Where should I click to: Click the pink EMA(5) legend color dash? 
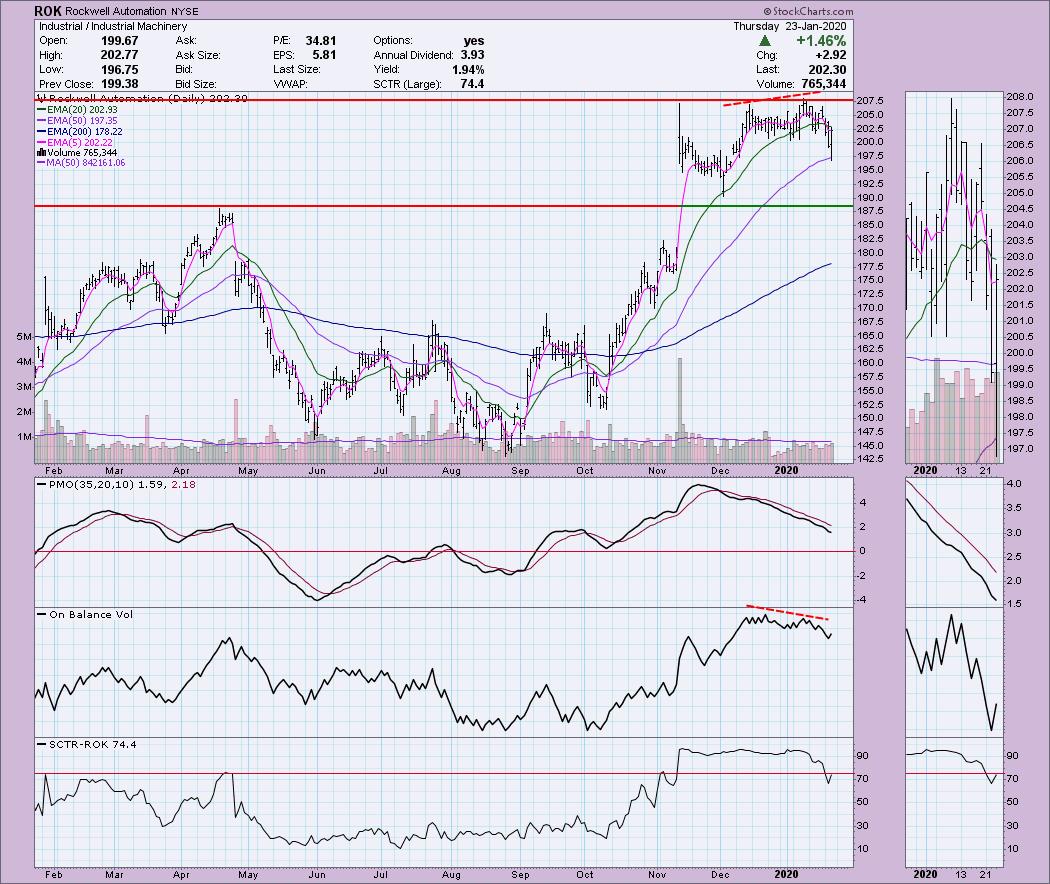click(42, 143)
